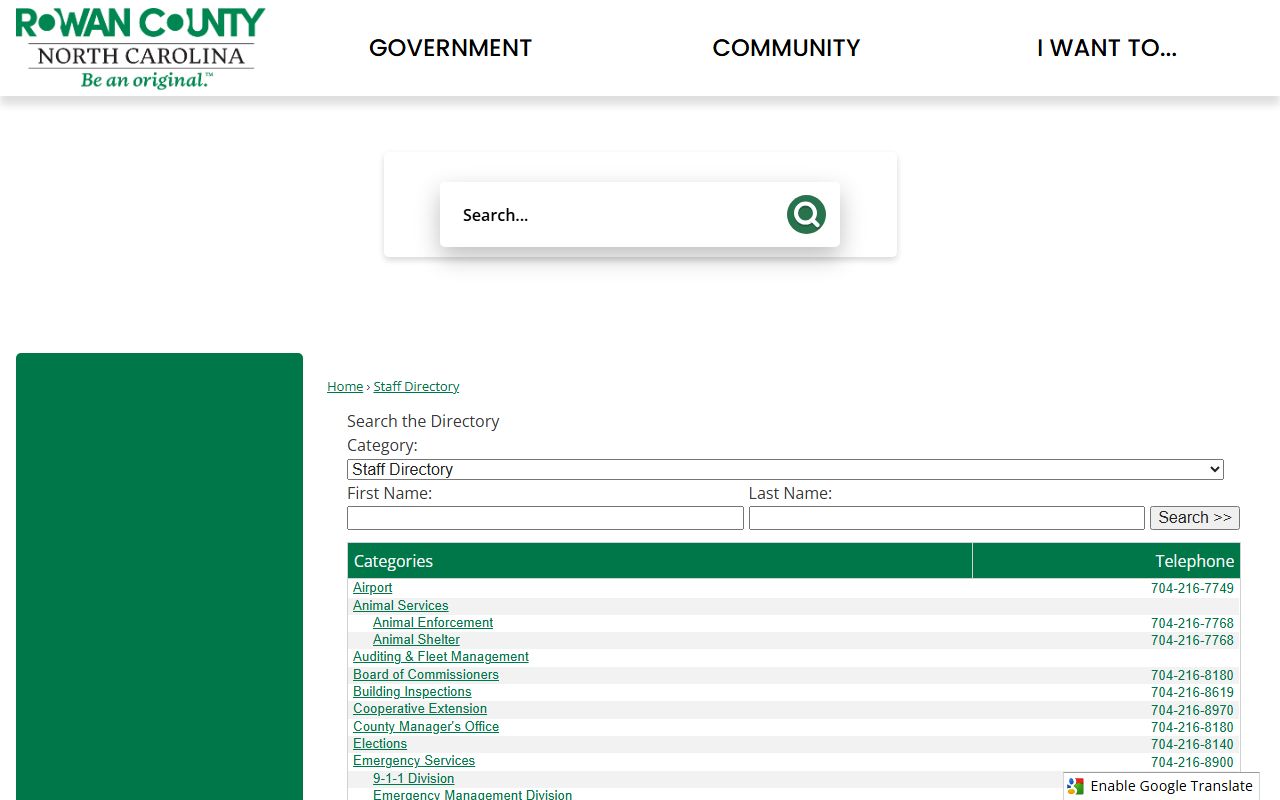Screen dimensions: 1280x800
Task: Click the First Name input field
Action: (545, 518)
